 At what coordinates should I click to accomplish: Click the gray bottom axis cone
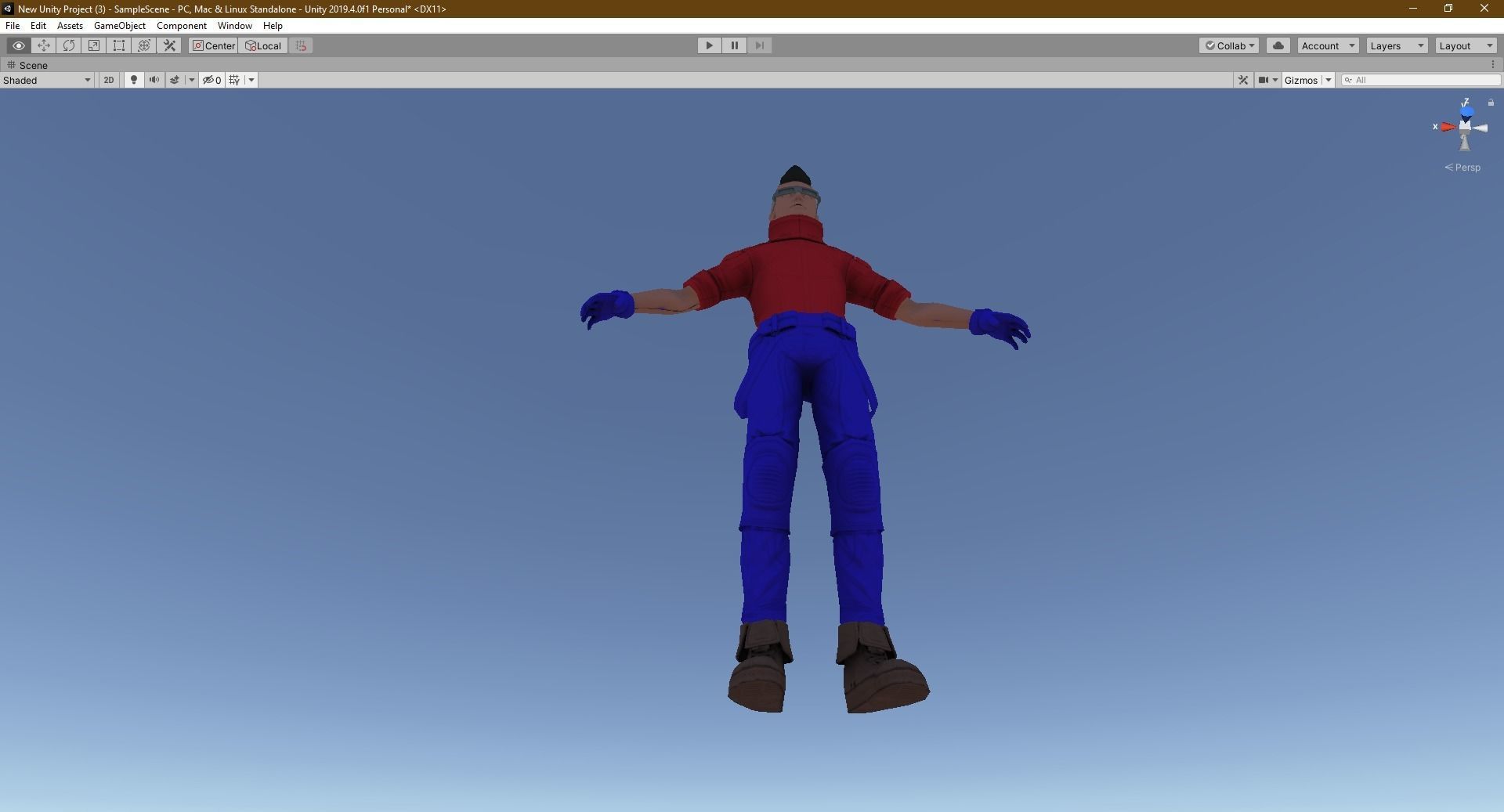coord(1465,142)
